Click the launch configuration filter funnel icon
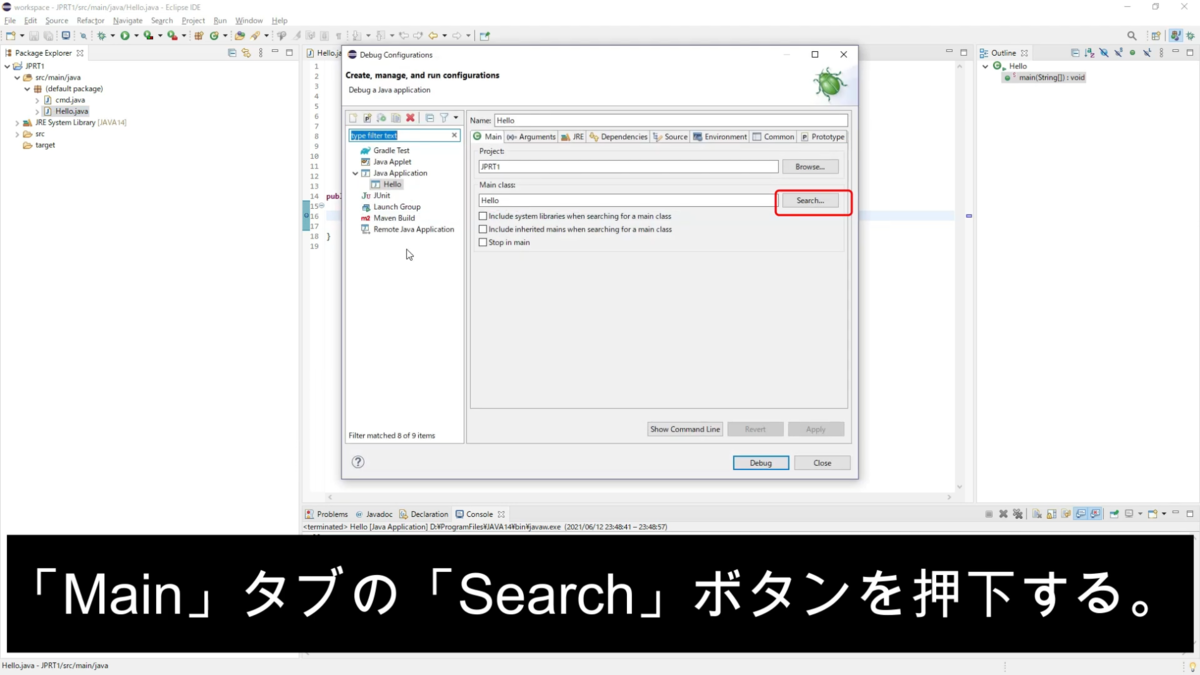This screenshot has height=675, width=1200. click(444, 118)
